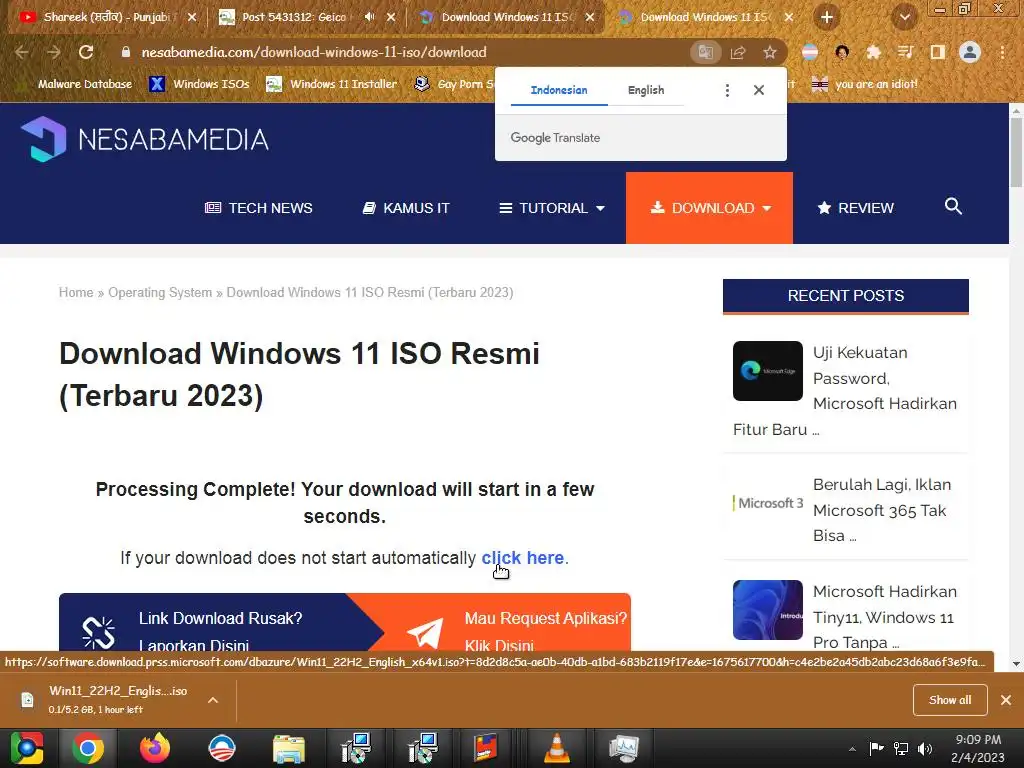Open Chrome's three-dot menu
The width and height of the screenshot is (1024, 768).
click(1002, 52)
